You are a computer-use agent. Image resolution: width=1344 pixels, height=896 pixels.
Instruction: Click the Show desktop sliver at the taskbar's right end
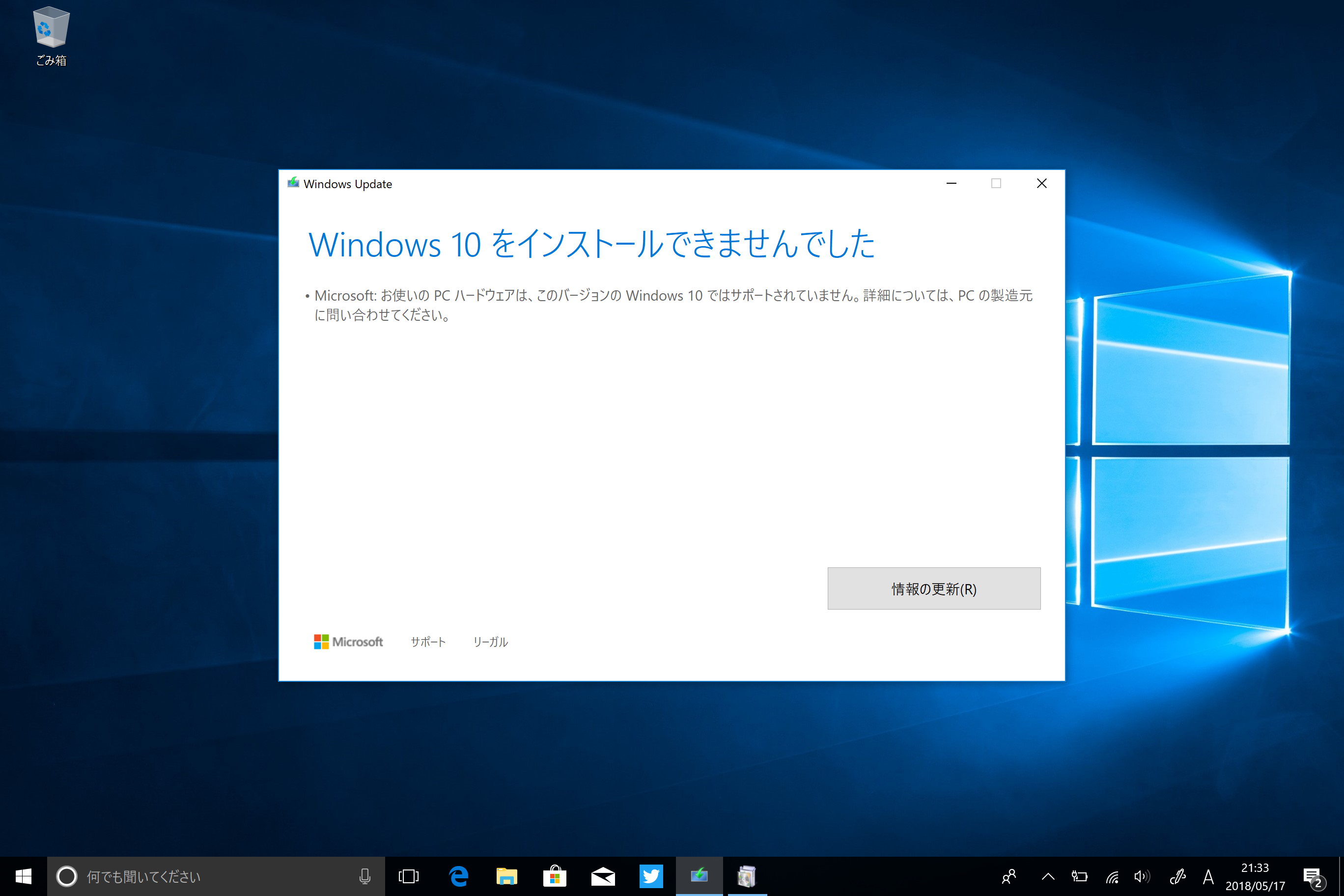click(x=1341, y=876)
